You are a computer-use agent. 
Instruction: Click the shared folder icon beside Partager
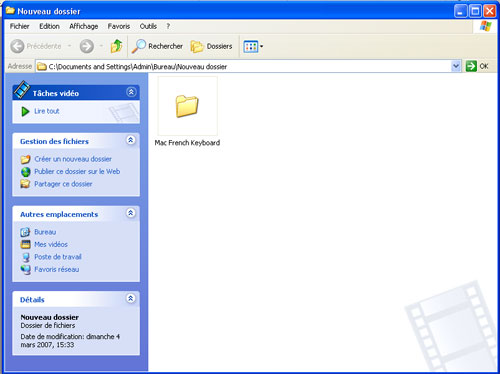[x=25, y=184]
